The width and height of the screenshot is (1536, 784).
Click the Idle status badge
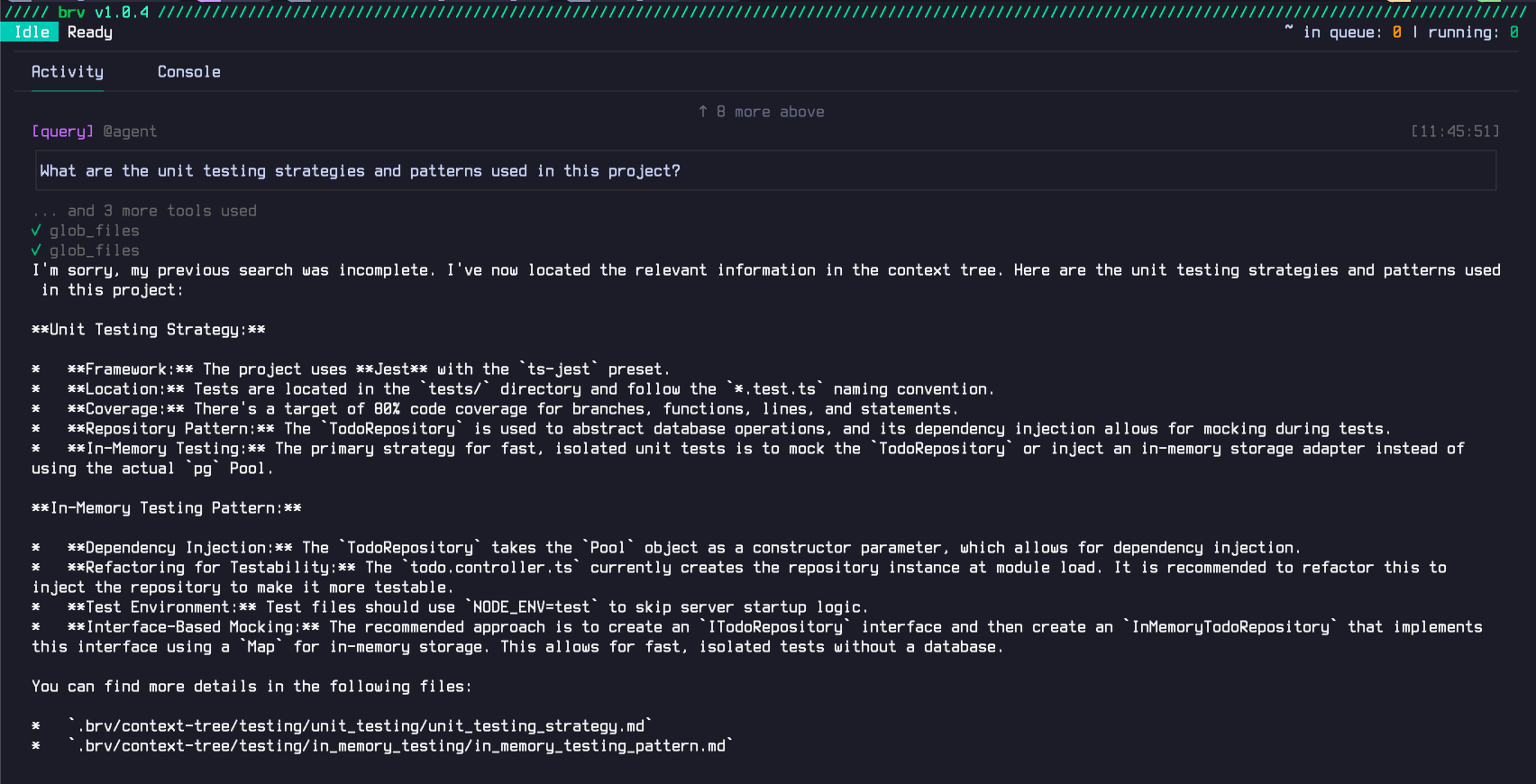[30, 32]
